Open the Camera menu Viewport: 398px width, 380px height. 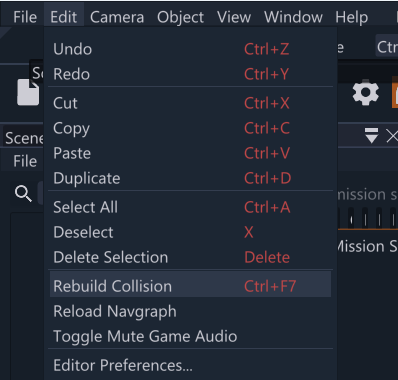(117, 17)
